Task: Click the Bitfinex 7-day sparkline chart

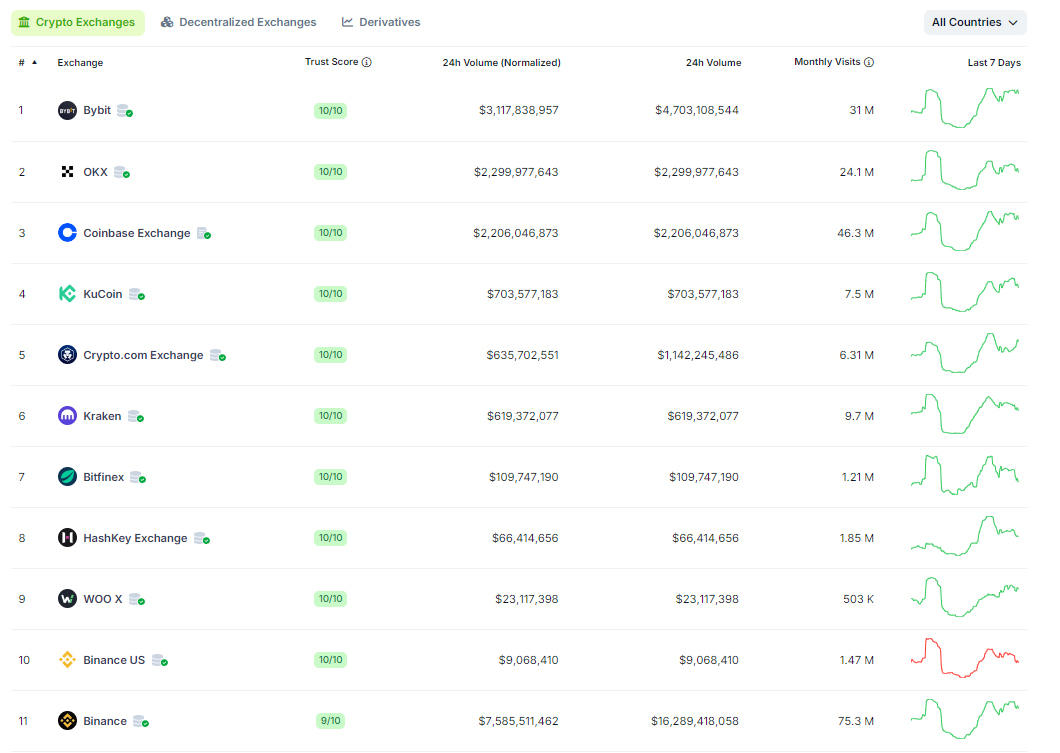Action: coord(965,475)
